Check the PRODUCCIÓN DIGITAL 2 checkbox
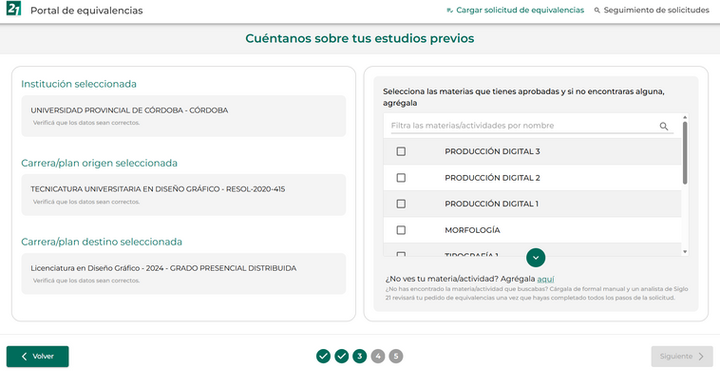The image size is (720, 371). pyautogui.click(x=401, y=178)
